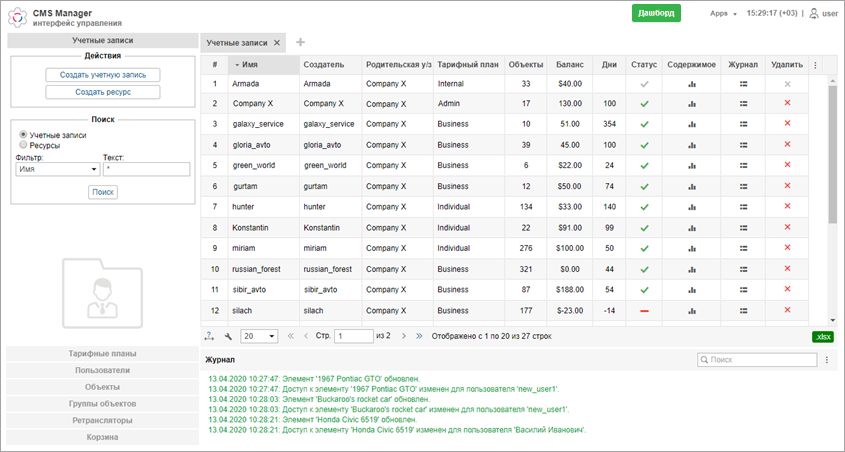Screen dimensions: 845x452
Task: Open table columns menu with three dots
Action: (815, 65)
